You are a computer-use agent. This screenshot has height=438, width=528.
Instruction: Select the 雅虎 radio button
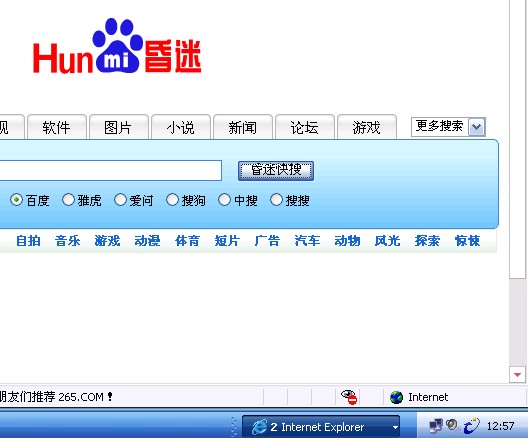click(68, 200)
